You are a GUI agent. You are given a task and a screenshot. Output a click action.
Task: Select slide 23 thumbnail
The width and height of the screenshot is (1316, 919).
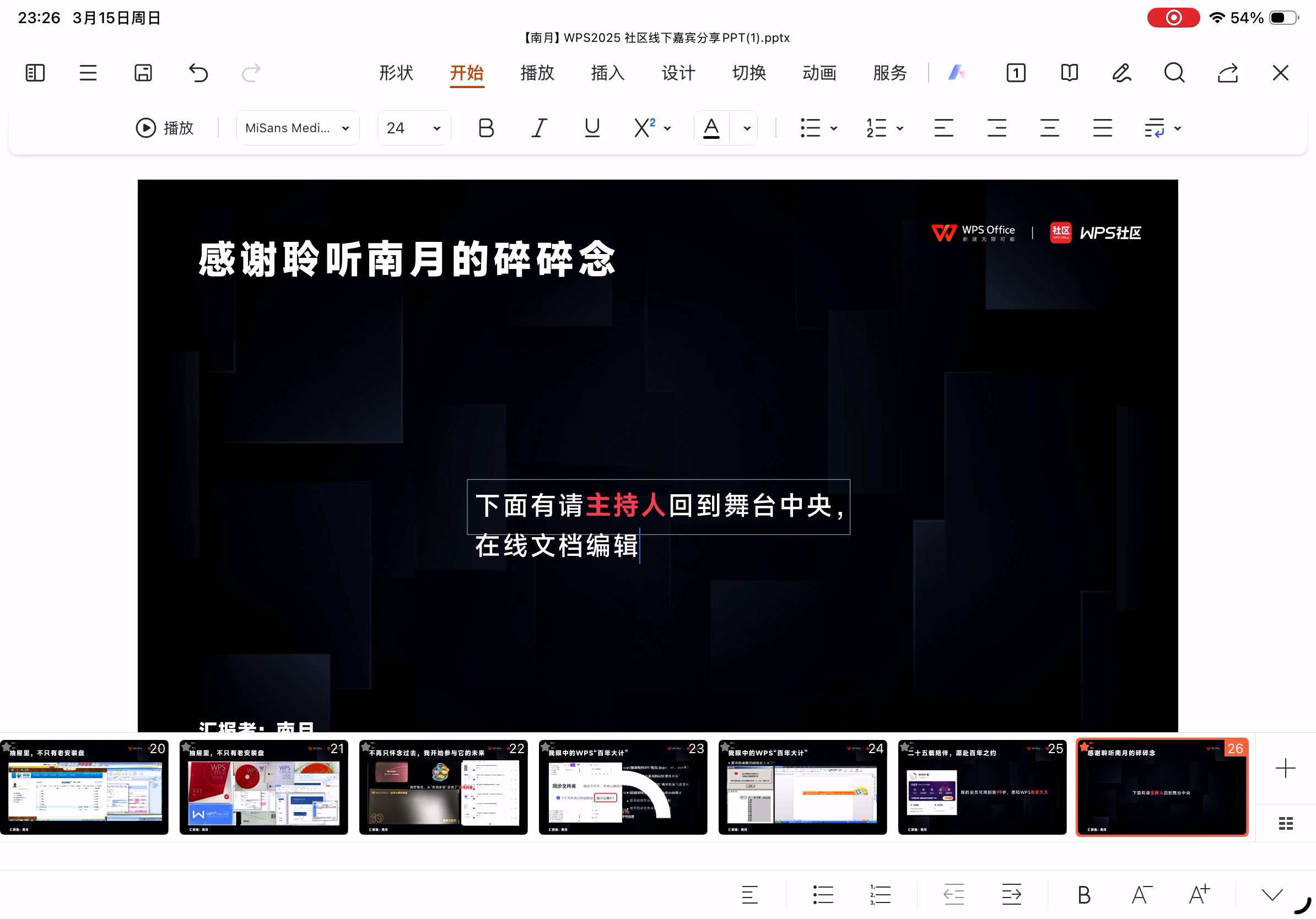pos(623,787)
